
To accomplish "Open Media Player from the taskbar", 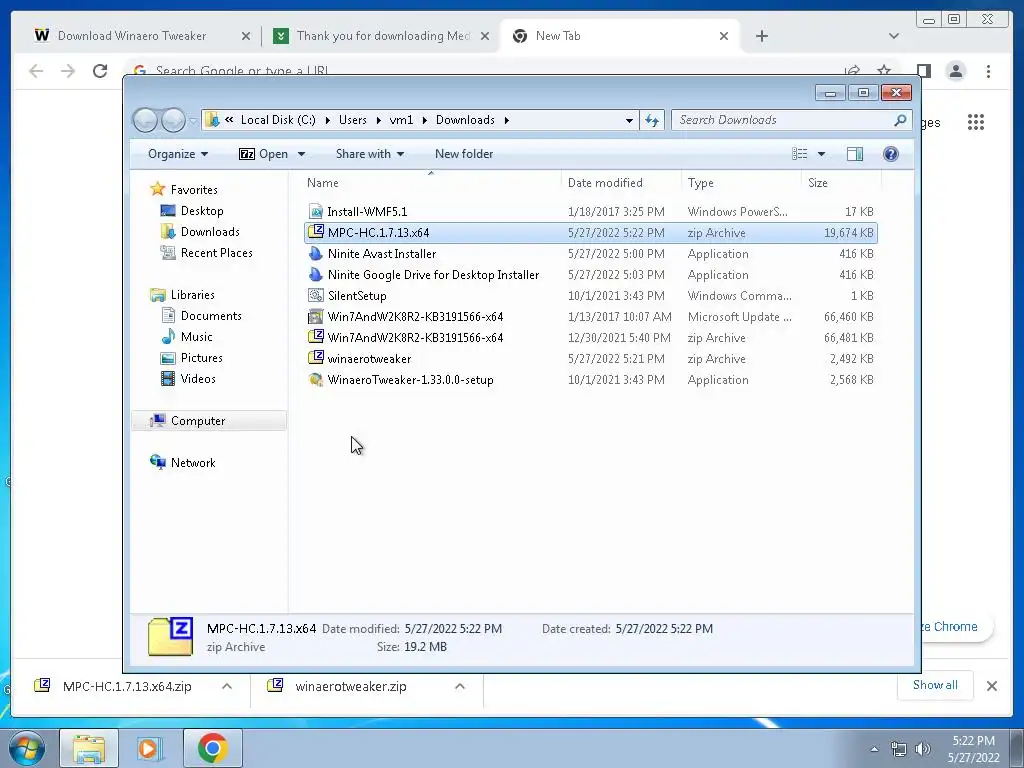I will tap(149, 748).
